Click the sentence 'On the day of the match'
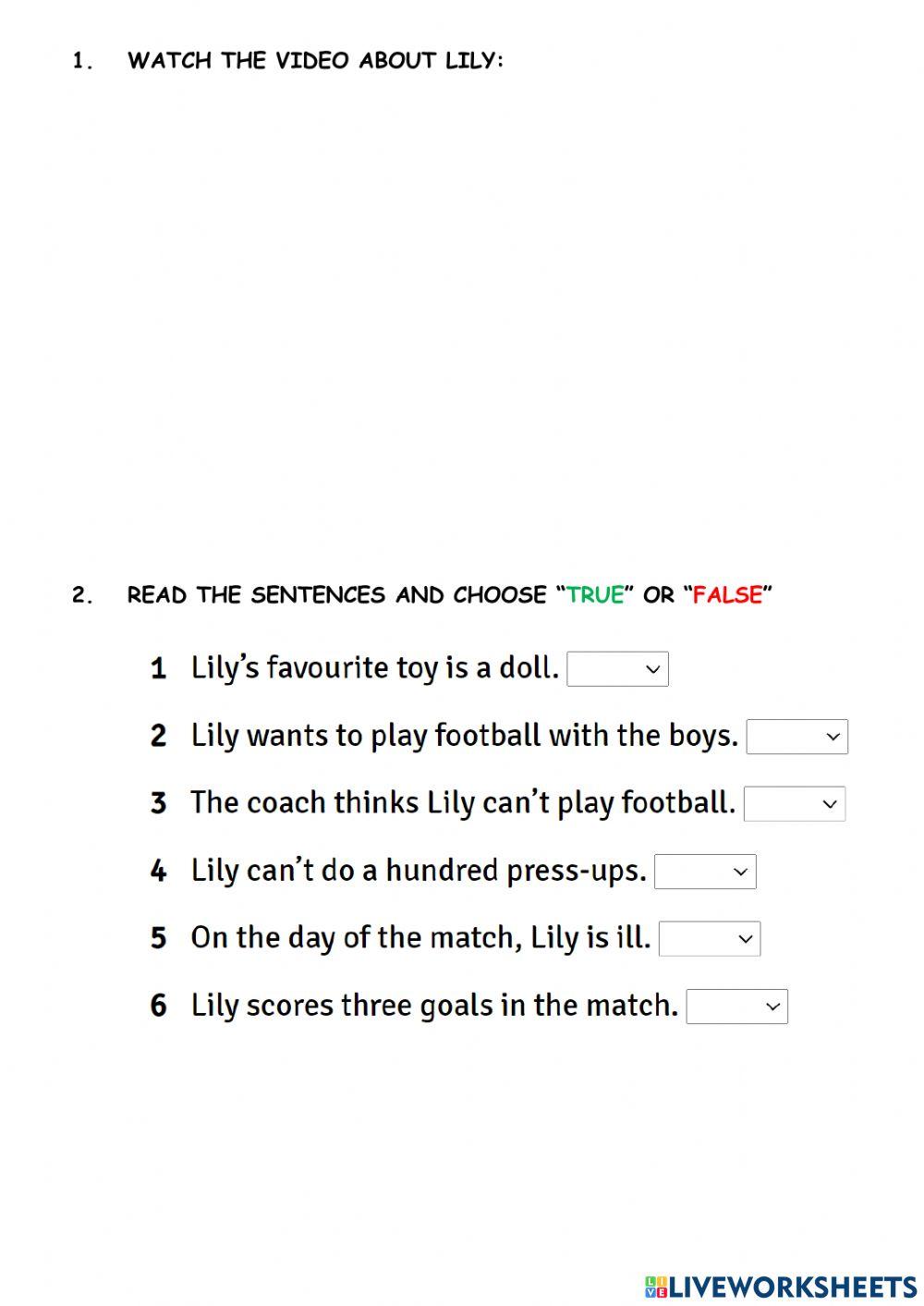 point(420,938)
